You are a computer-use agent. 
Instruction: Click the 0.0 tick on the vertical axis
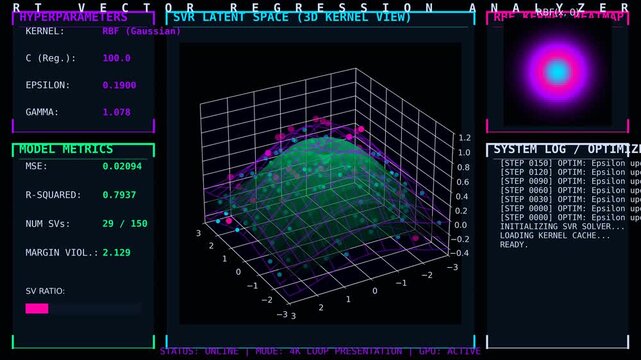pyautogui.click(x=460, y=225)
